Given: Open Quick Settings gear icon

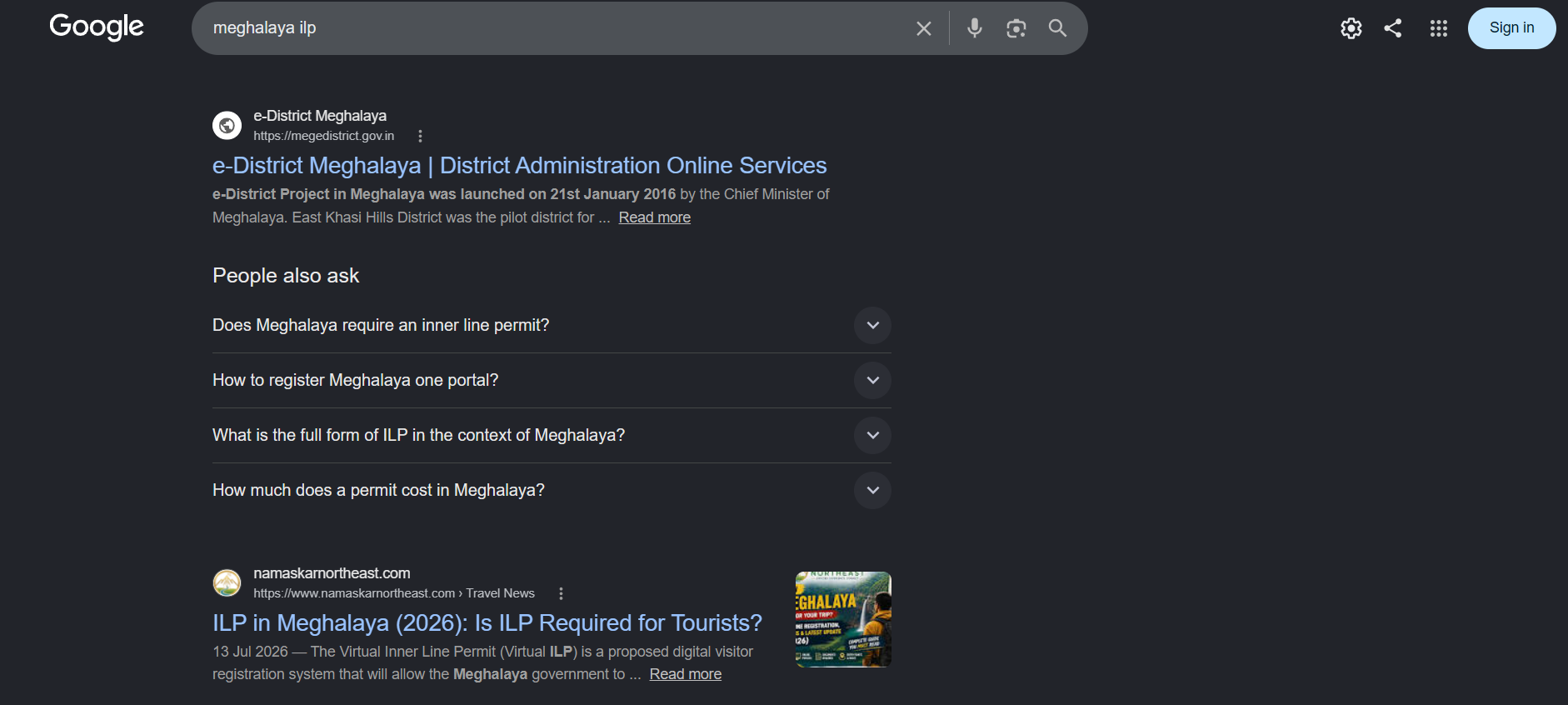Looking at the screenshot, I should (x=1351, y=28).
